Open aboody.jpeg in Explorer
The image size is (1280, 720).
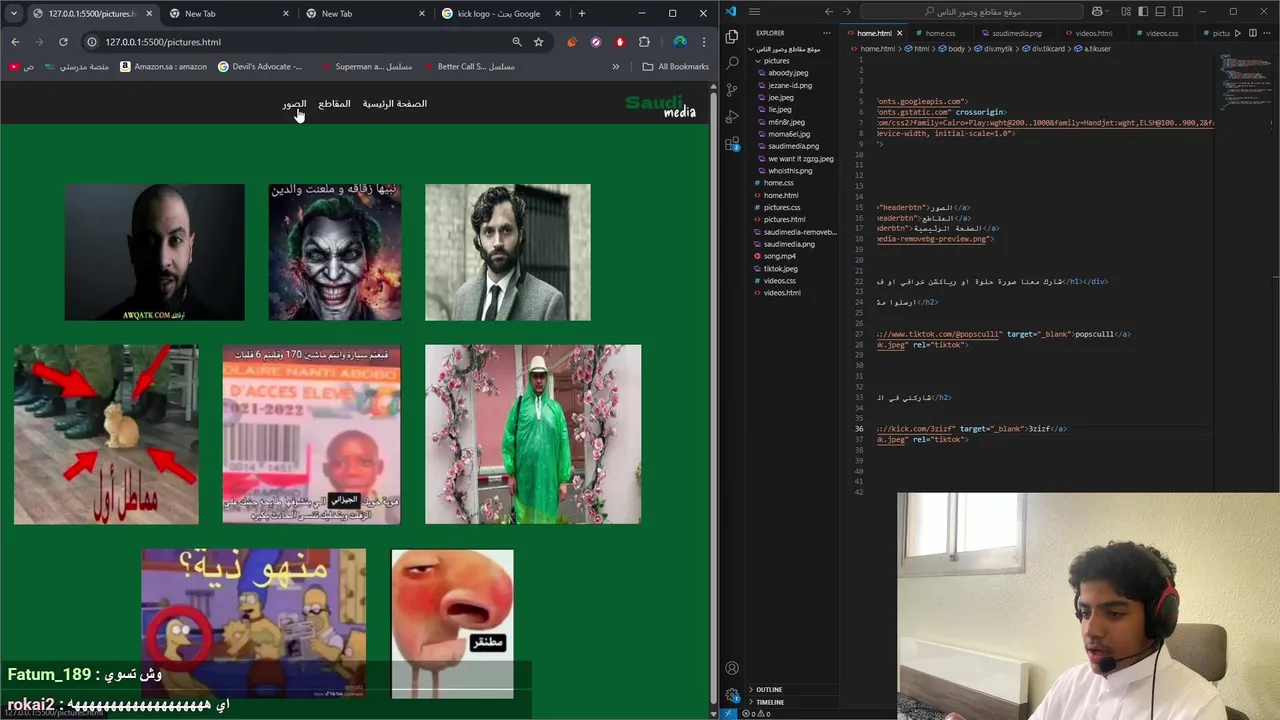(x=788, y=73)
